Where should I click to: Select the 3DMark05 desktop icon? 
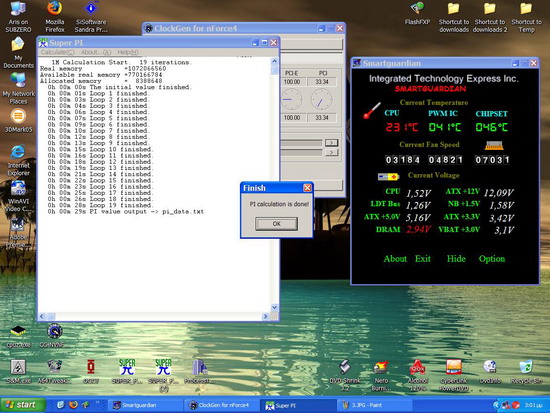(18, 120)
